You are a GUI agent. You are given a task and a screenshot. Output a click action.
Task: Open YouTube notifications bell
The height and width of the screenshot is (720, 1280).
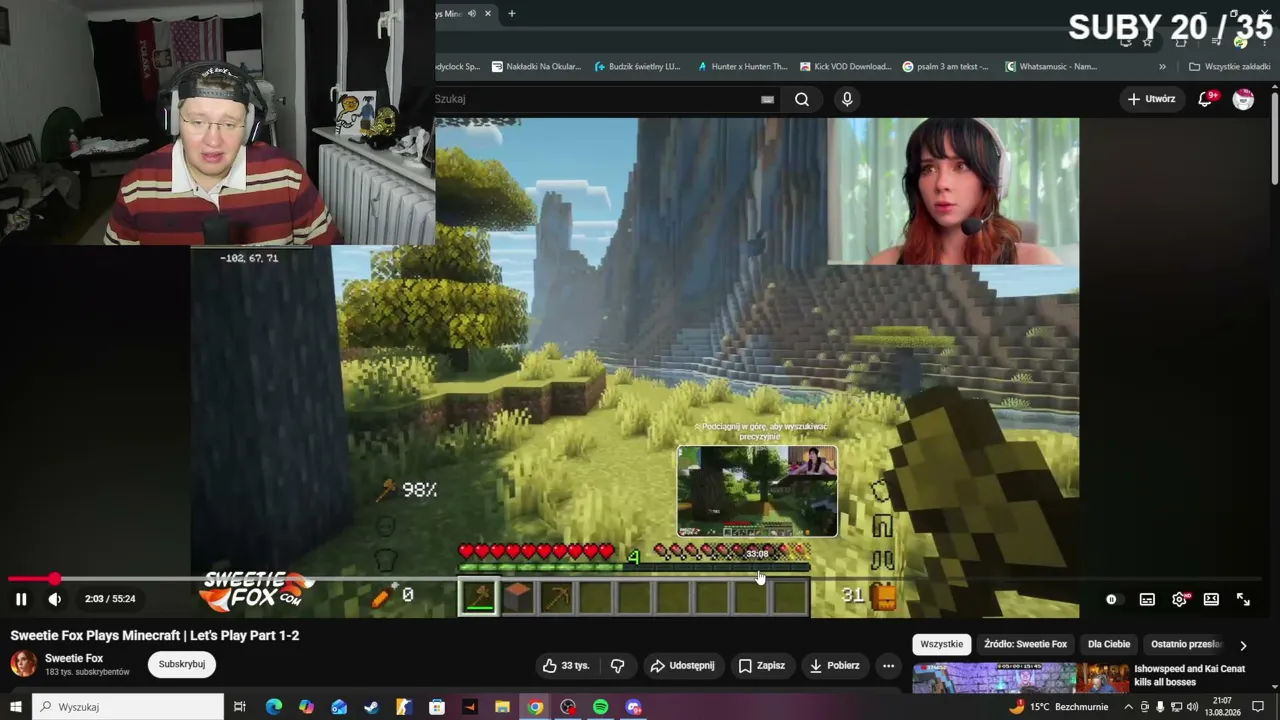[1208, 98]
